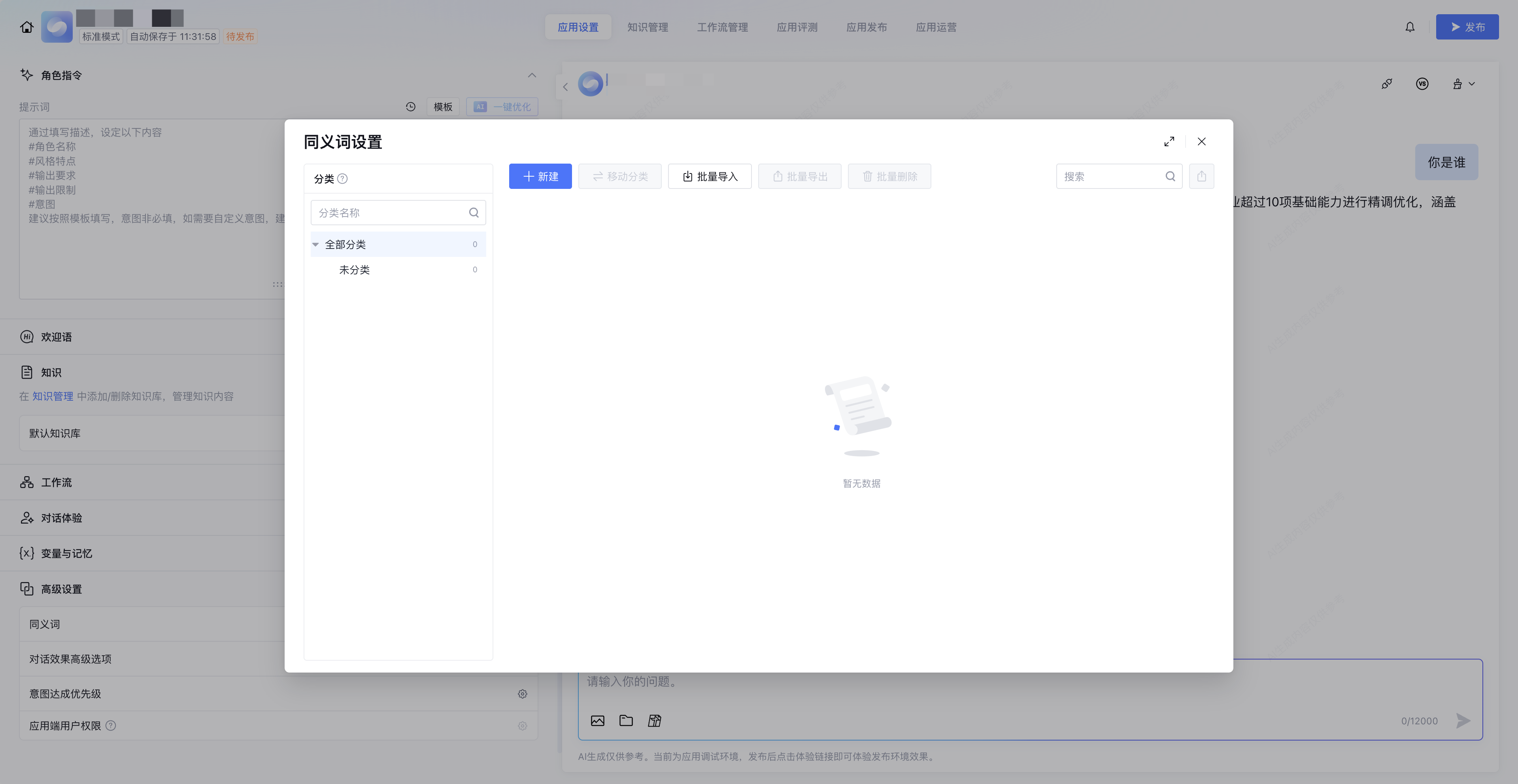Click the export icon beside the search box

(1201, 176)
